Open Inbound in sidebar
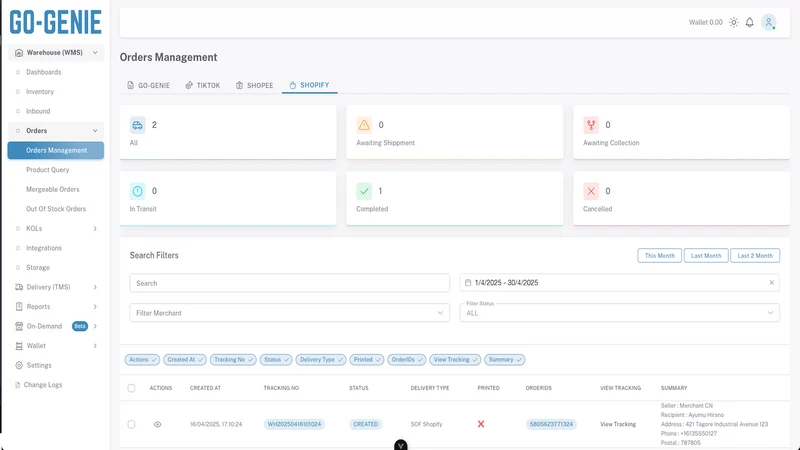This screenshot has height=450, width=800. pos(38,111)
